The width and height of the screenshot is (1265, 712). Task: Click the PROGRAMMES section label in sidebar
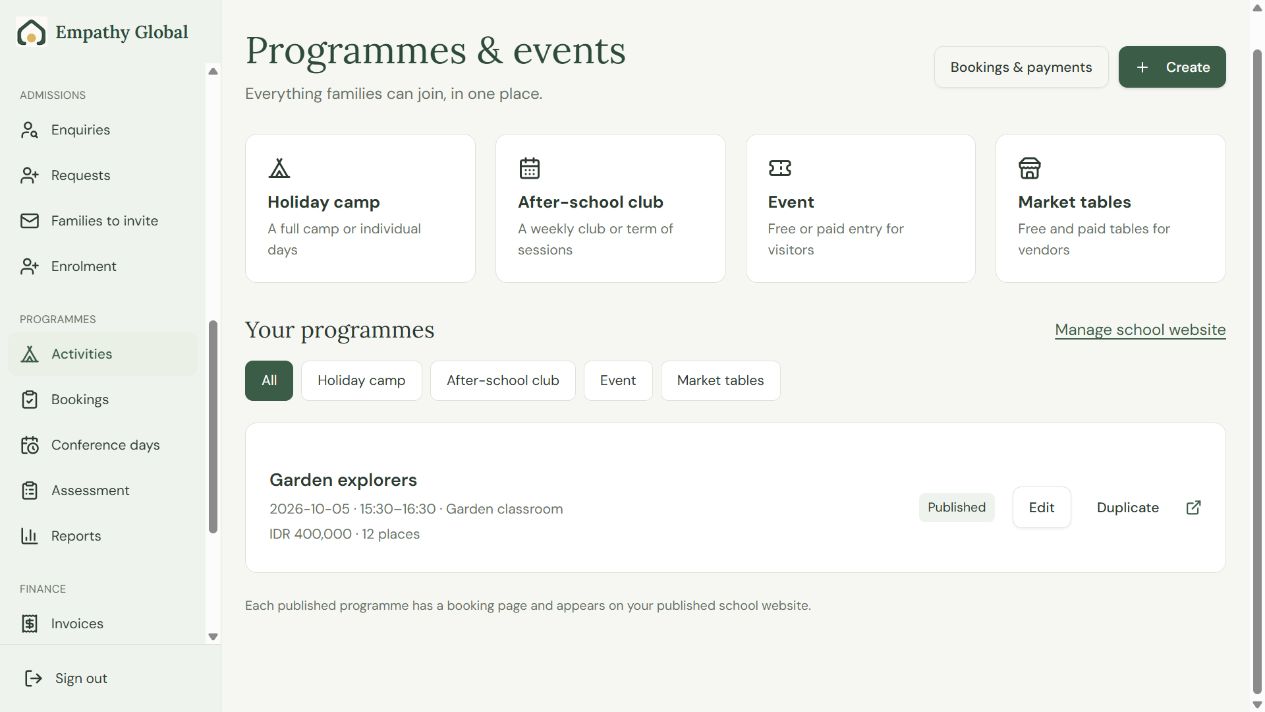click(58, 319)
